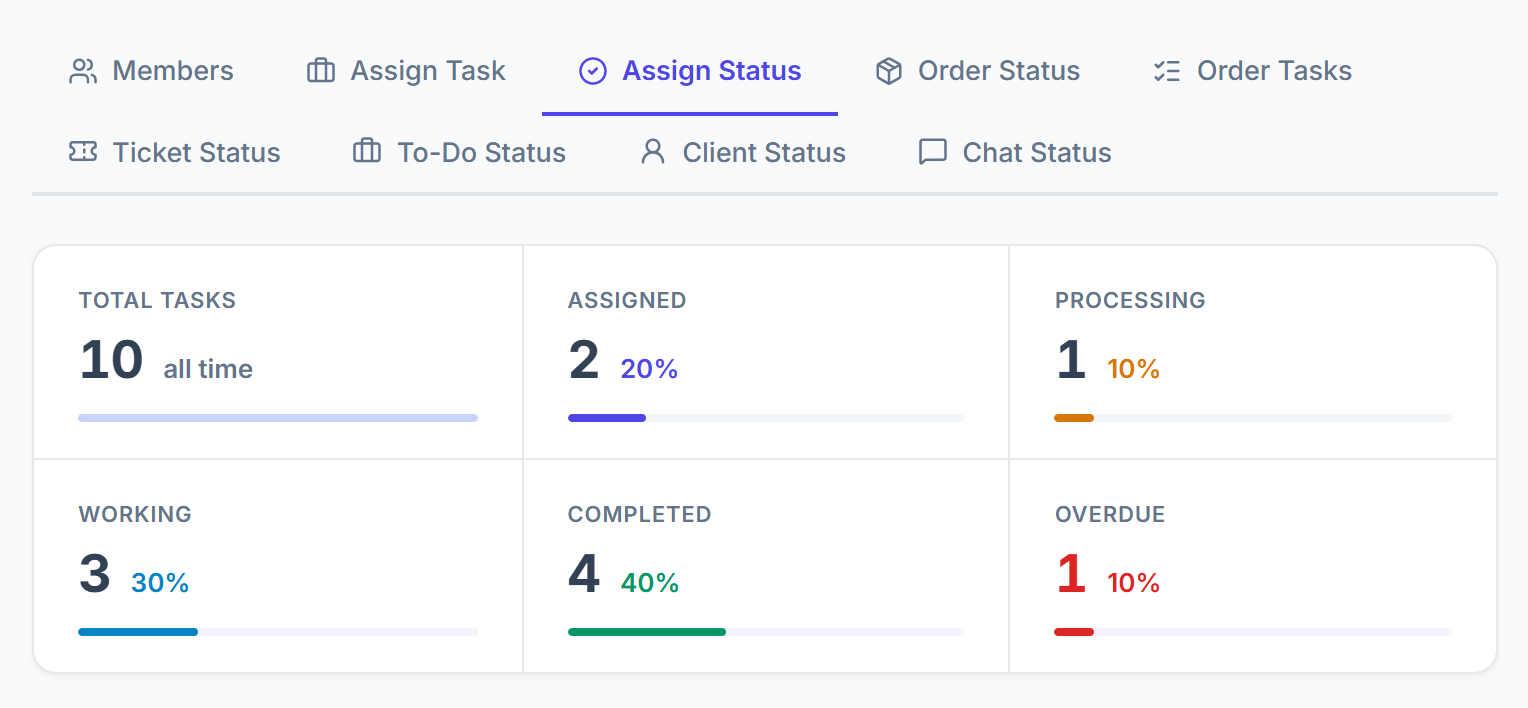Click the red Overdue count 1
1528x708 pixels.
click(x=1071, y=574)
